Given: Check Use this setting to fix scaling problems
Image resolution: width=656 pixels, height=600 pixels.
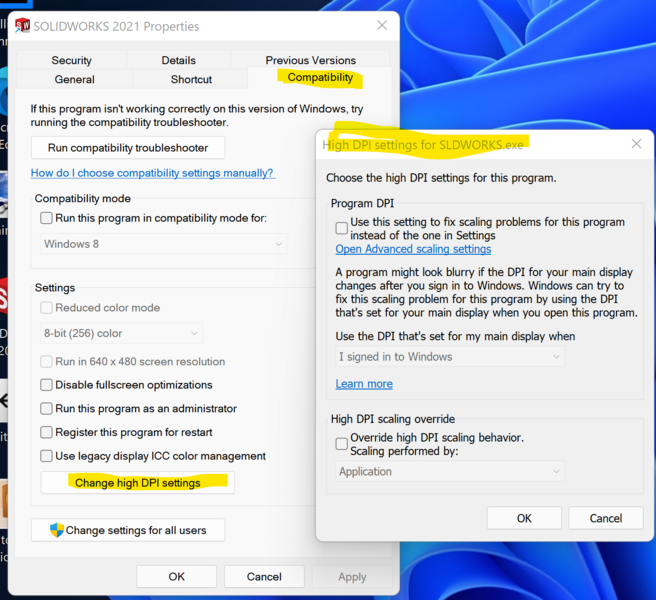Looking at the screenshot, I should [342, 228].
